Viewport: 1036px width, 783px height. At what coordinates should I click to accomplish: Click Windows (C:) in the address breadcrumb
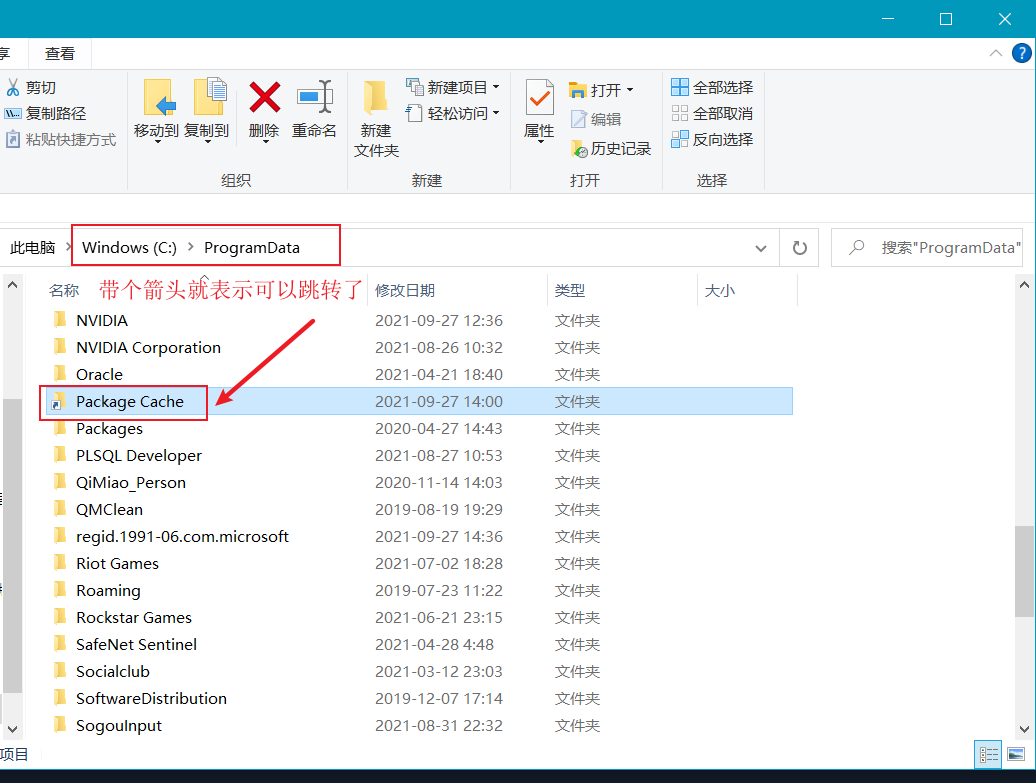pos(130,248)
